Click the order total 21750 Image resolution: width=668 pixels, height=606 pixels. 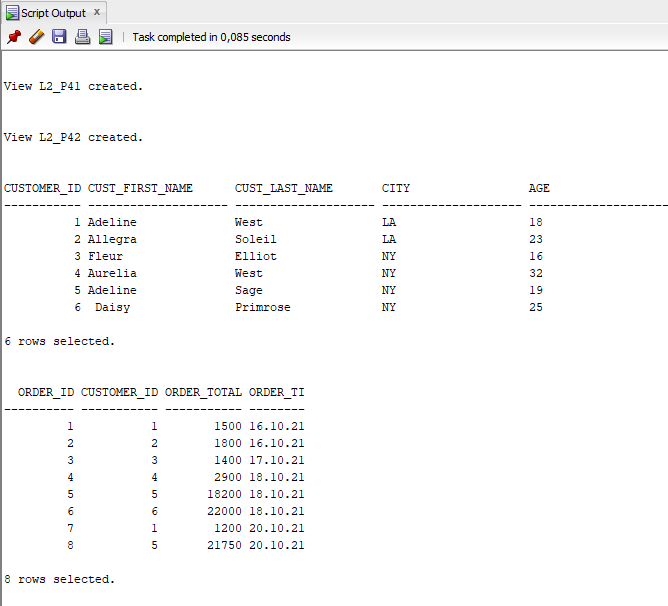coord(225,546)
